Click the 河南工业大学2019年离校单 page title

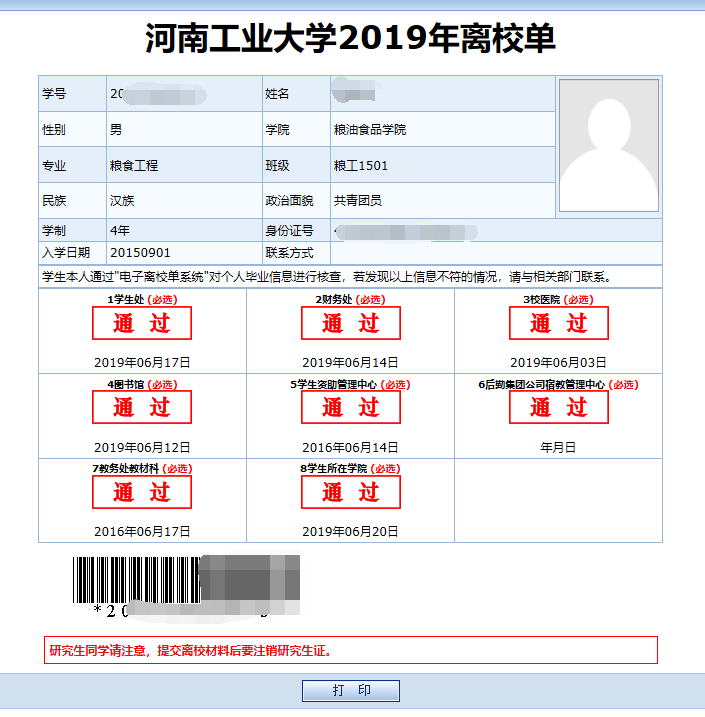[x=350, y=39]
